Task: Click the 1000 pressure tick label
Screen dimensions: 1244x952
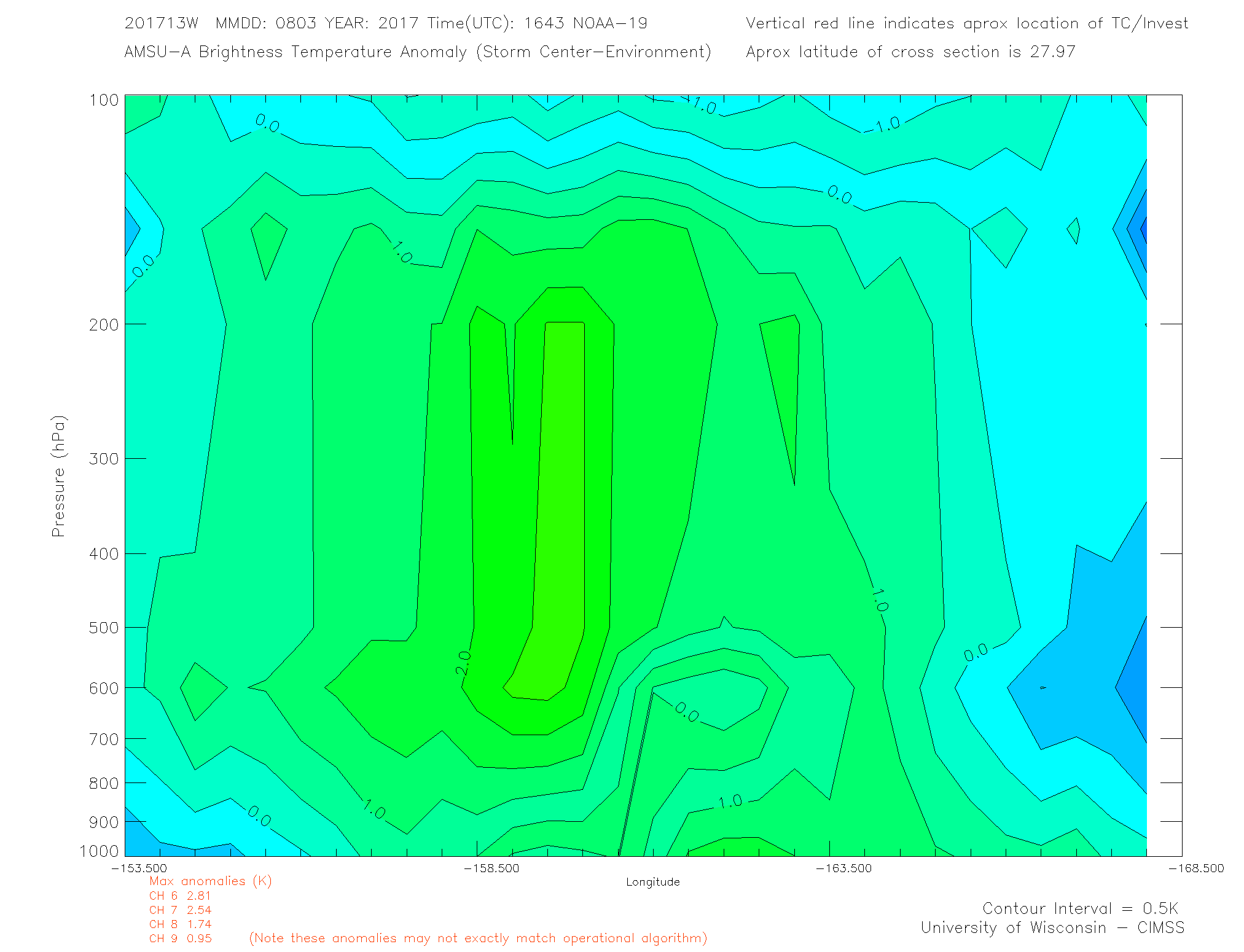Action: click(99, 851)
